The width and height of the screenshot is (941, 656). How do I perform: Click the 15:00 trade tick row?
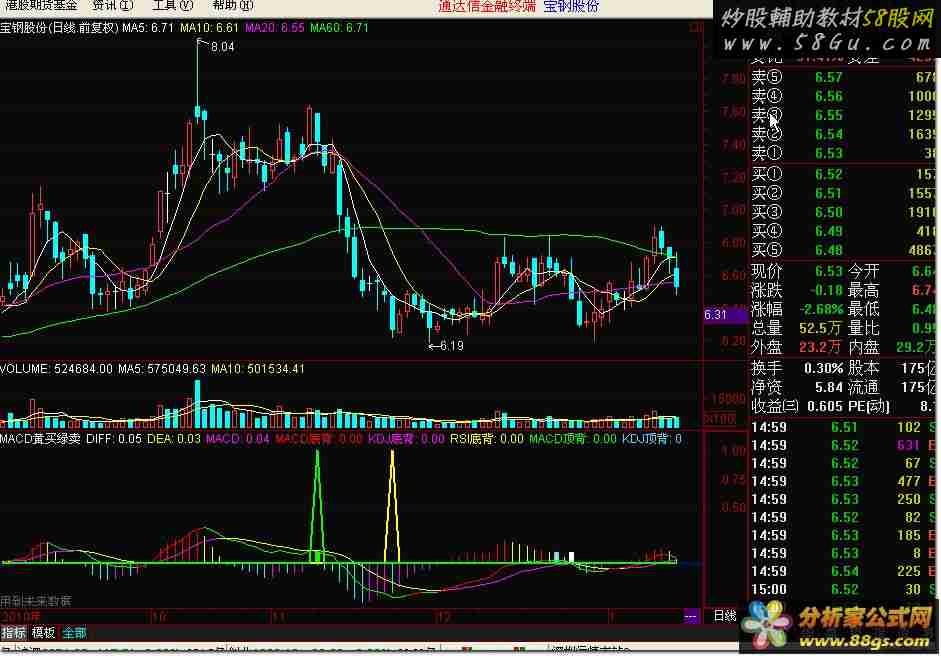[x=843, y=589]
